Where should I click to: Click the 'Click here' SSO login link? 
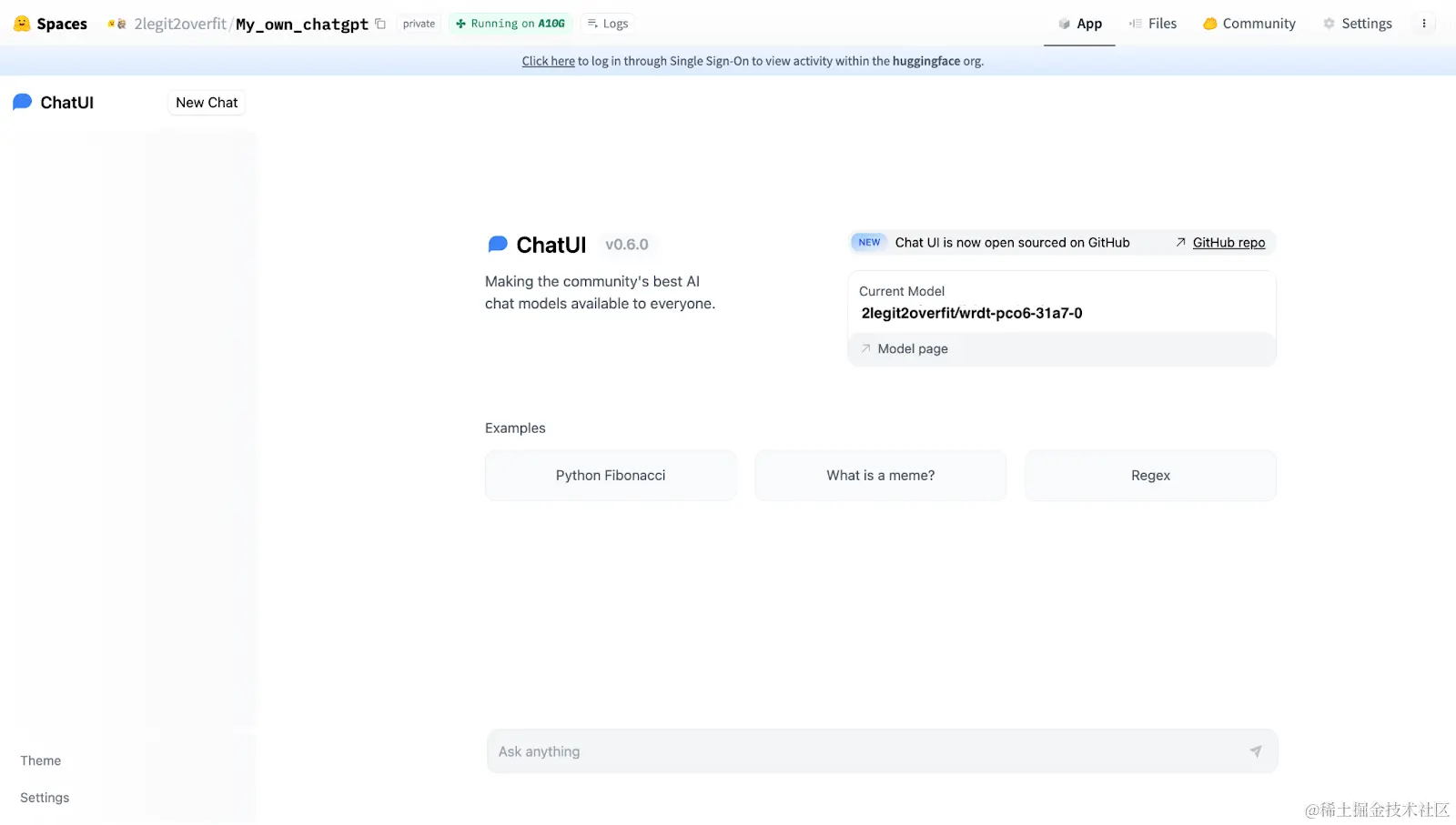coord(548,61)
